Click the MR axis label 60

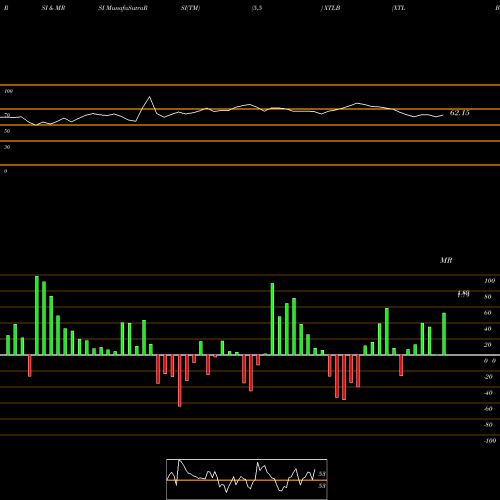point(488,313)
